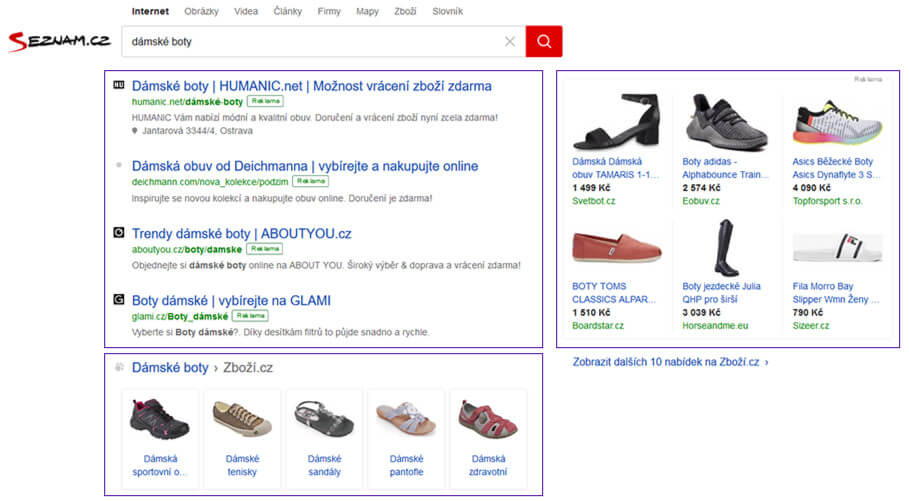
Task: Open the Dámské pantofle category image
Action: pyautogui.click(x=406, y=419)
